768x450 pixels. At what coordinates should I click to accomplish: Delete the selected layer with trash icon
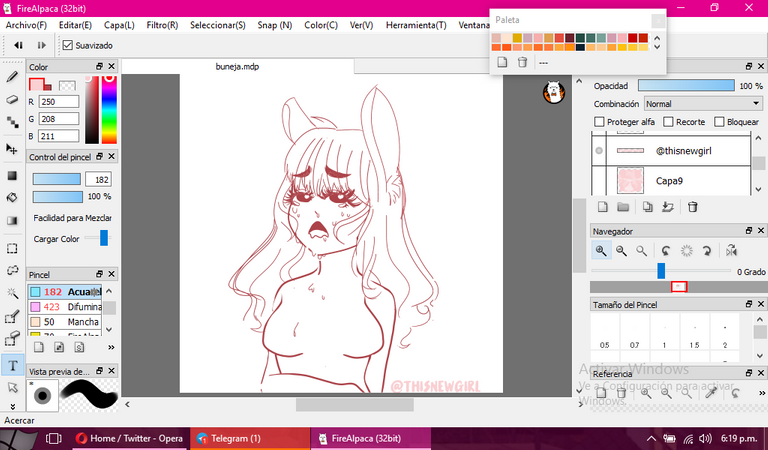click(x=693, y=207)
